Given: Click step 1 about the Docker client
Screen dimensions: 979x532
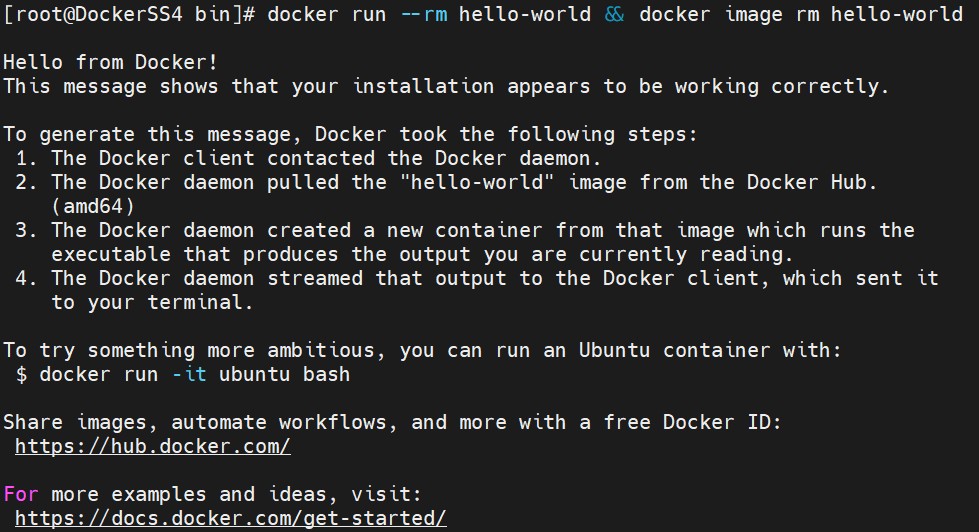Looking at the screenshot, I should [x=308, y=158].
